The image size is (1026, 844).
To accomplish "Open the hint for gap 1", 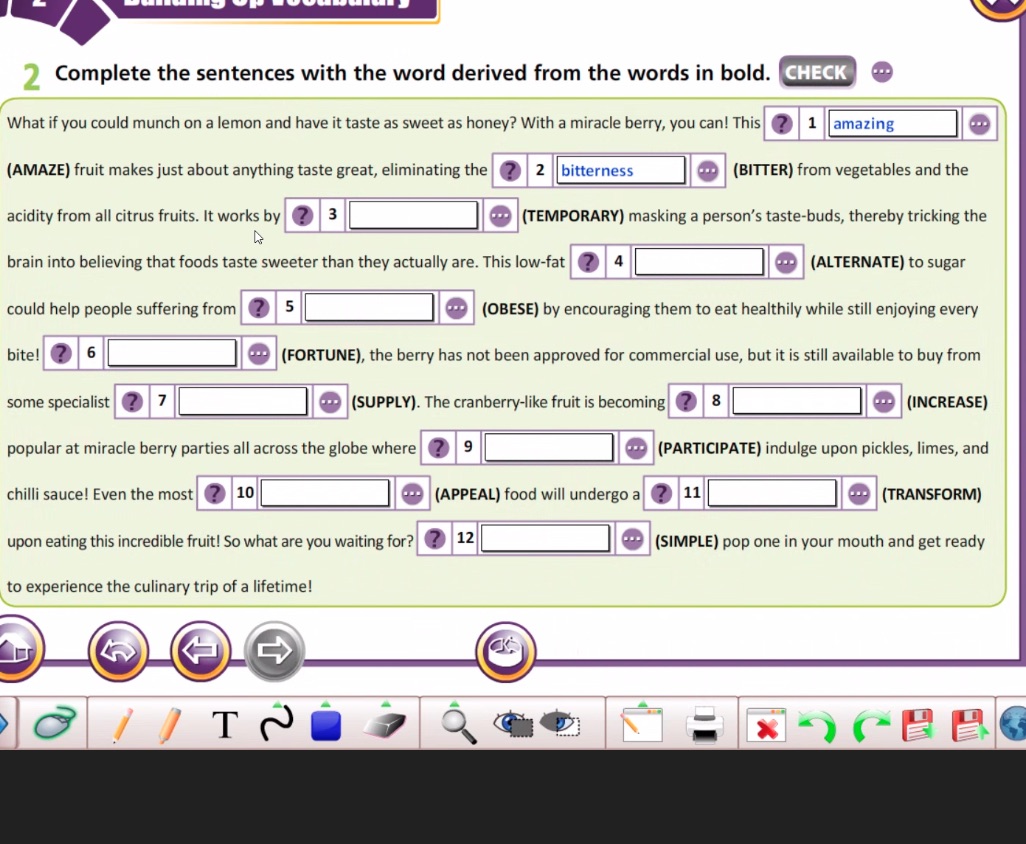I will 781,124.
